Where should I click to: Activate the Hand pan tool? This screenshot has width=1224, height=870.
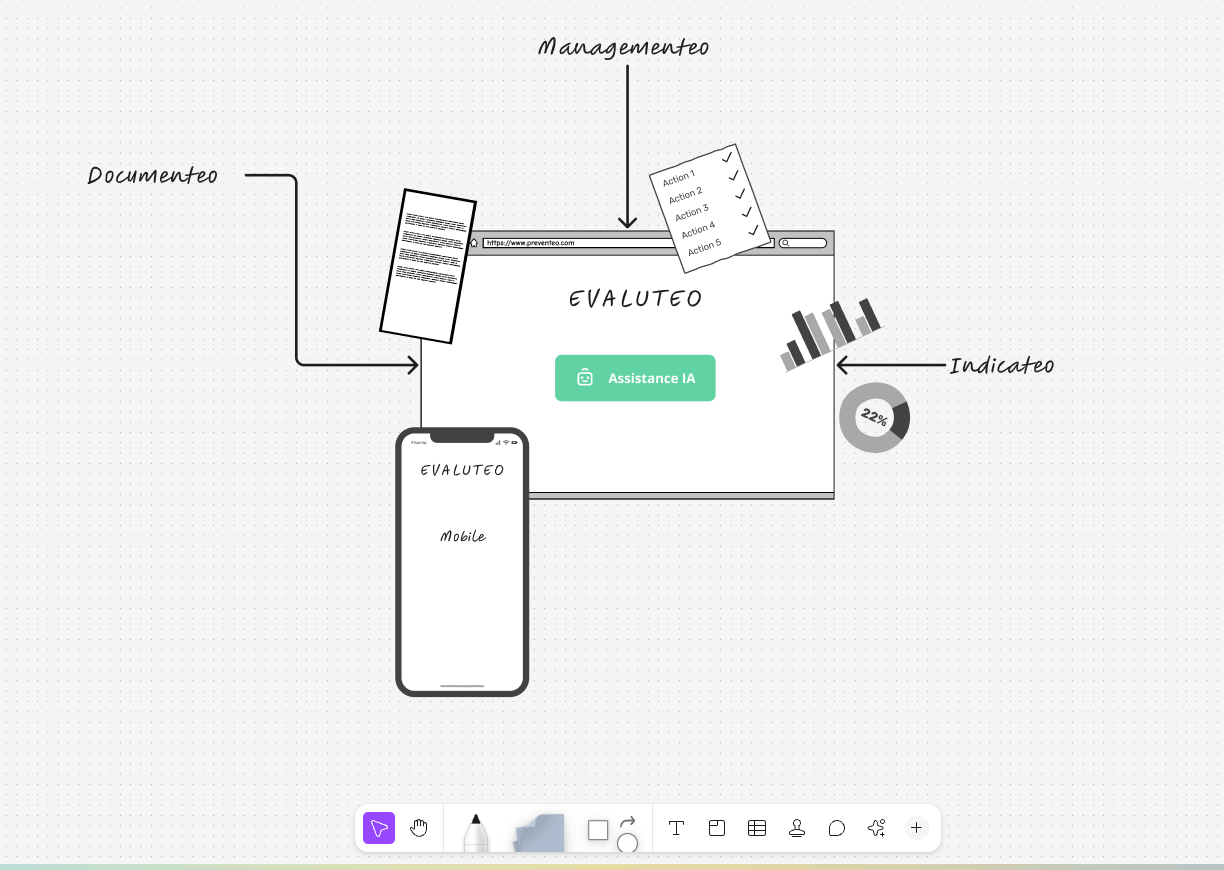(419, 828)
